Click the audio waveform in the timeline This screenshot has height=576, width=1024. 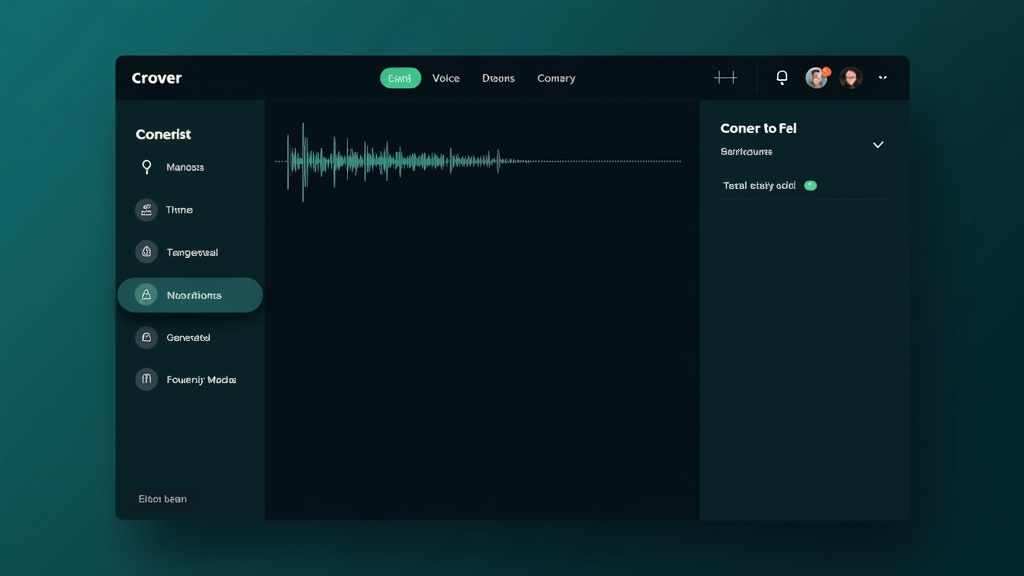click(x=400, y=161)
